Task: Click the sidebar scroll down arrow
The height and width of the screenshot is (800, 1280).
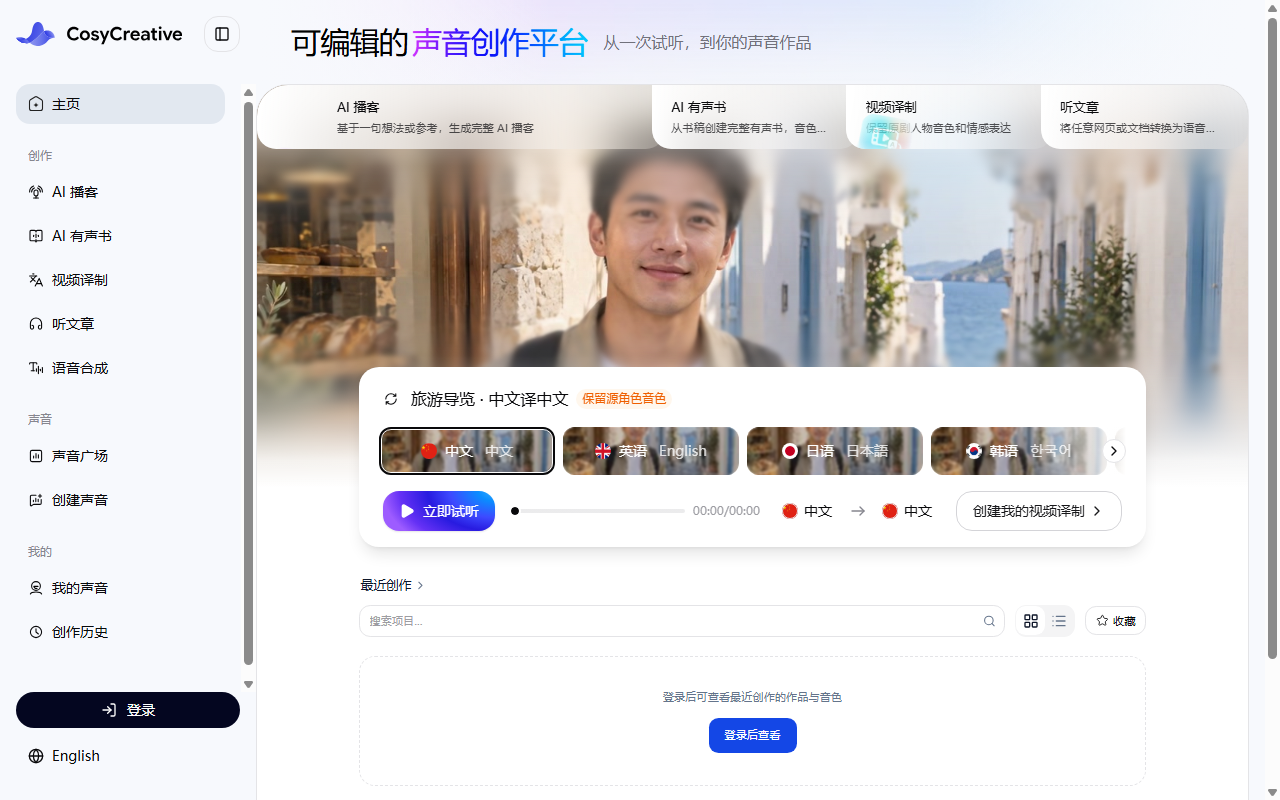Action: (x=249, y=685)
